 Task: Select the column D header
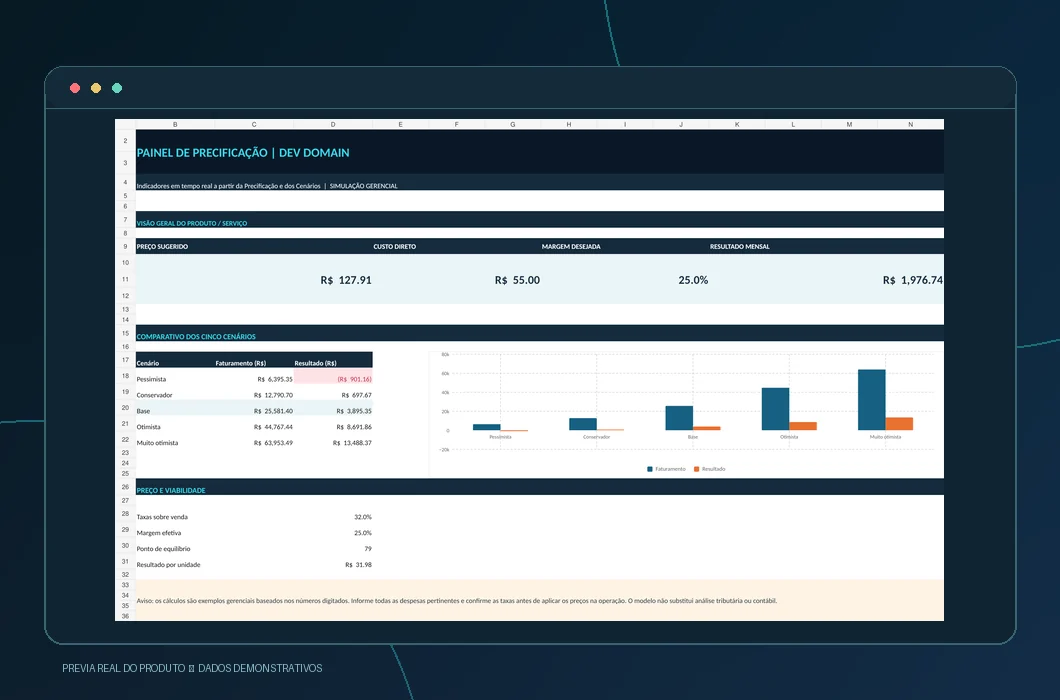(x=333, y=124)
